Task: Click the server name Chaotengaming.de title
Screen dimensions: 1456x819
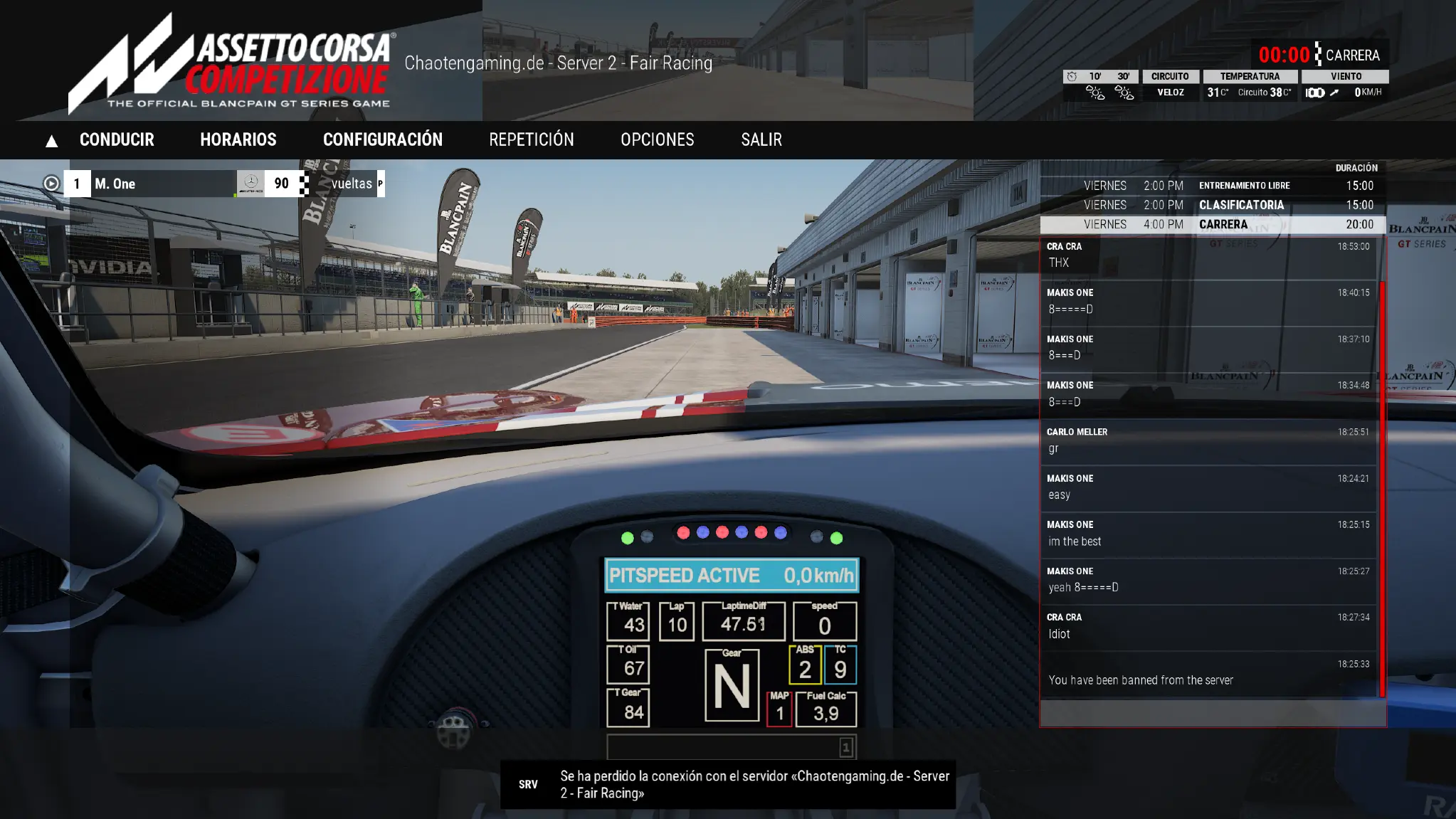Action: tap(558, 63)
